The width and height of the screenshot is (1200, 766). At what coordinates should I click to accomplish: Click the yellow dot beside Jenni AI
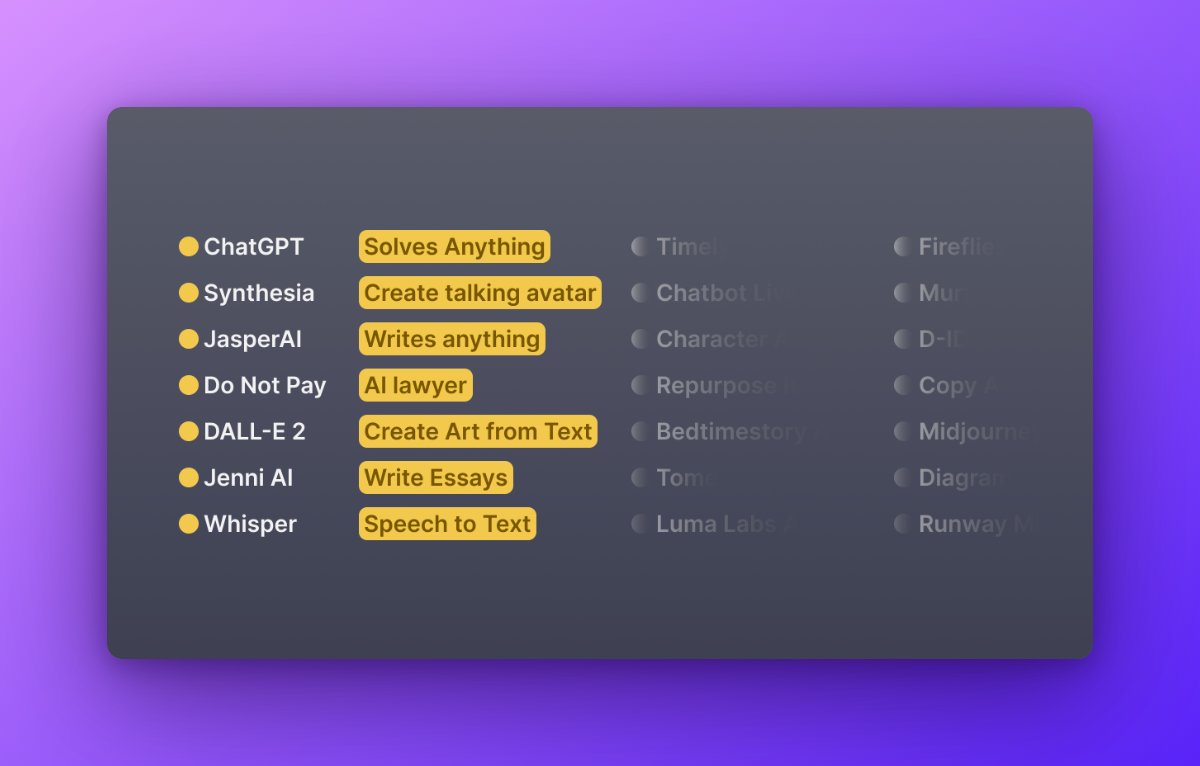[188, 477]
